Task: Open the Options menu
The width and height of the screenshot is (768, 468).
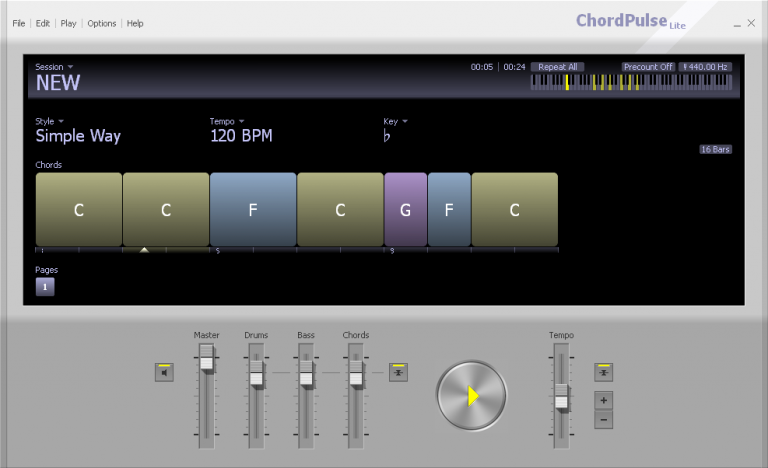Action: [x=102, y=23]
